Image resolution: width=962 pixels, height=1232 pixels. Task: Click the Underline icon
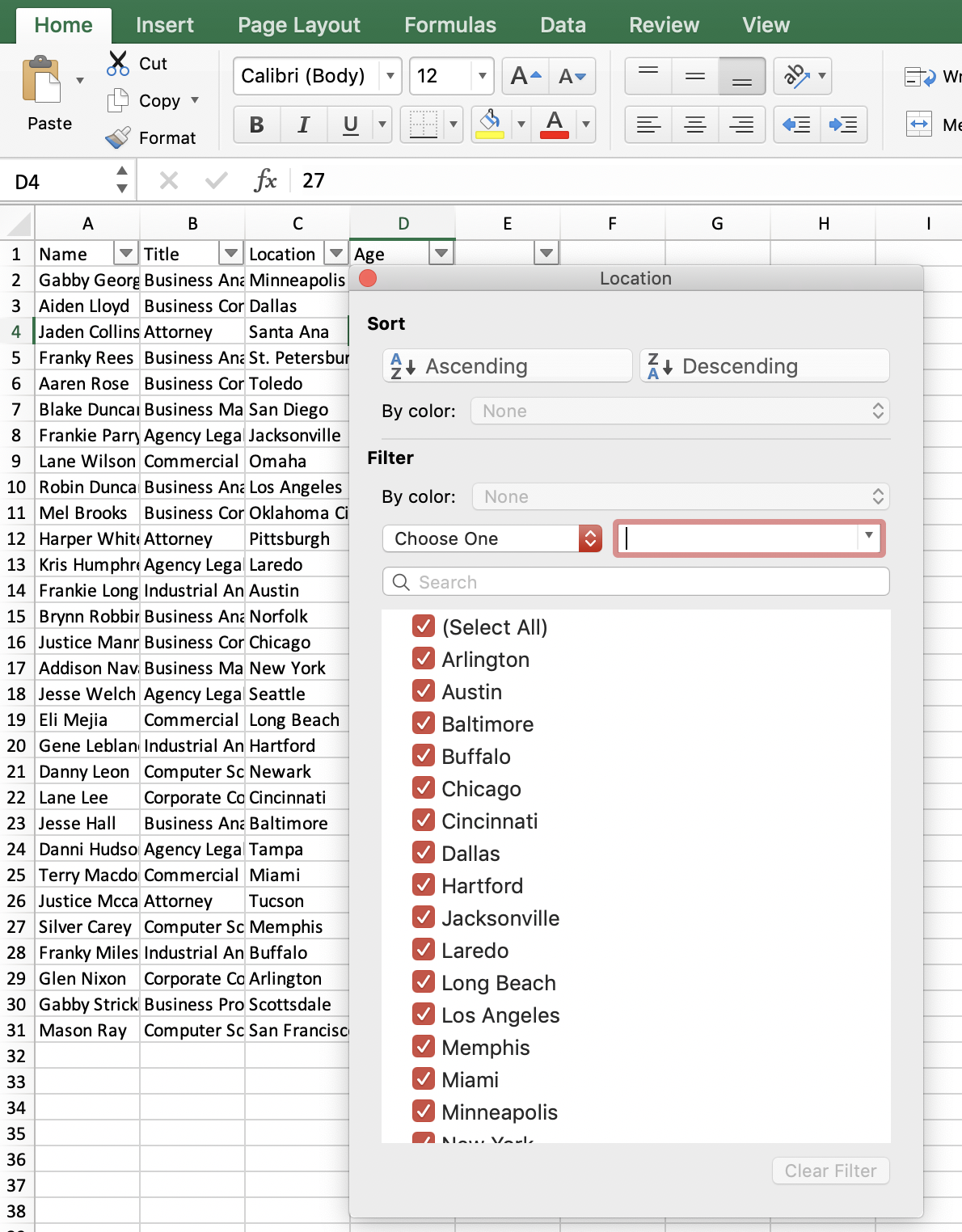[x=348, y=124]
